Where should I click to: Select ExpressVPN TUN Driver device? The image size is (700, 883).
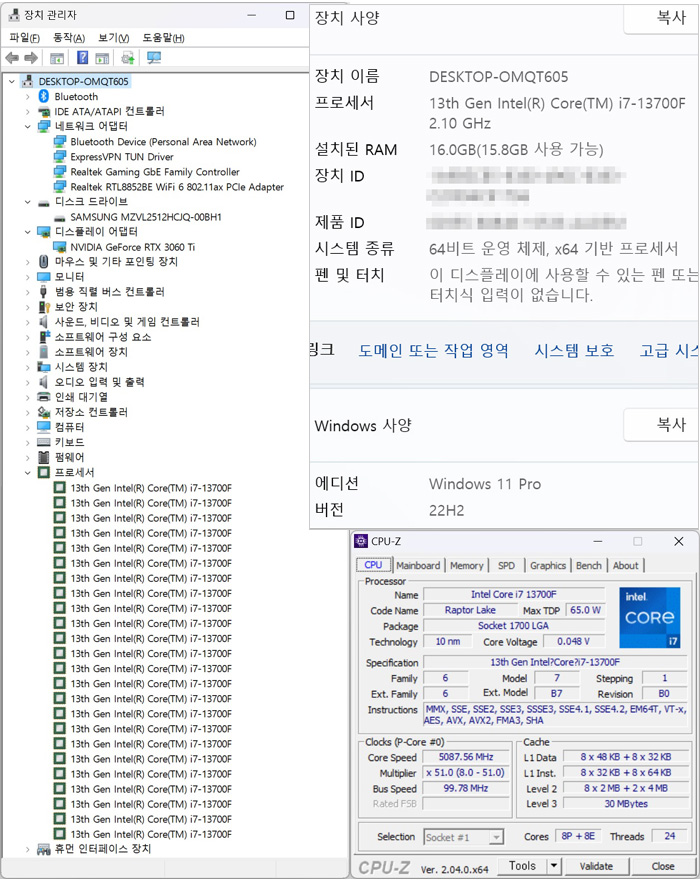tap(122, 157)
